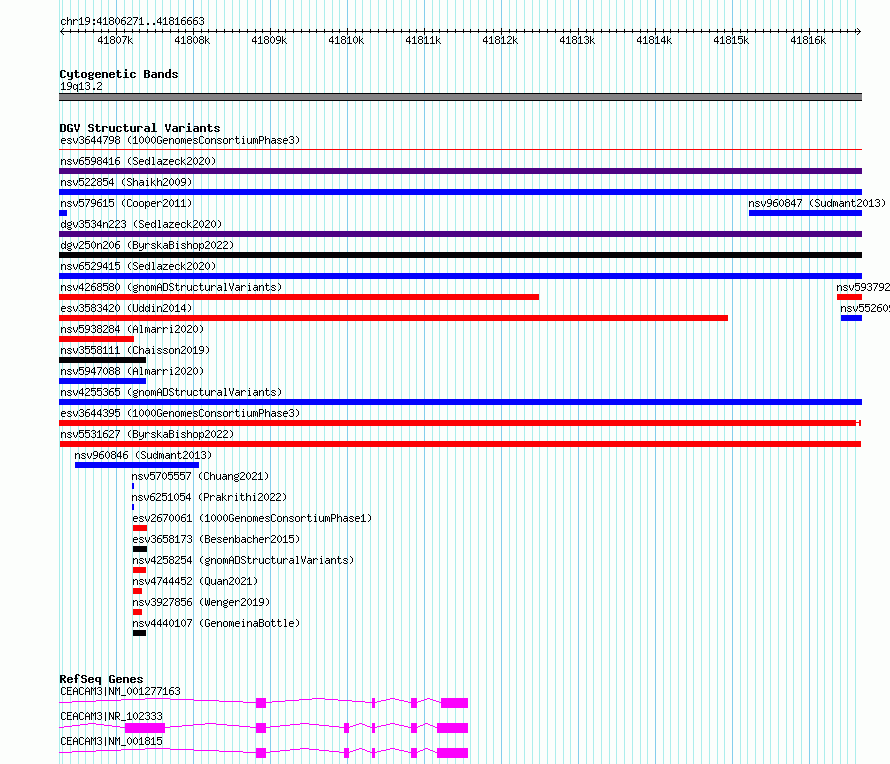The image size is (890, 764).
Task: Click the nsv522854 Shaikh2009 label
Action: (x=126, y=182)
